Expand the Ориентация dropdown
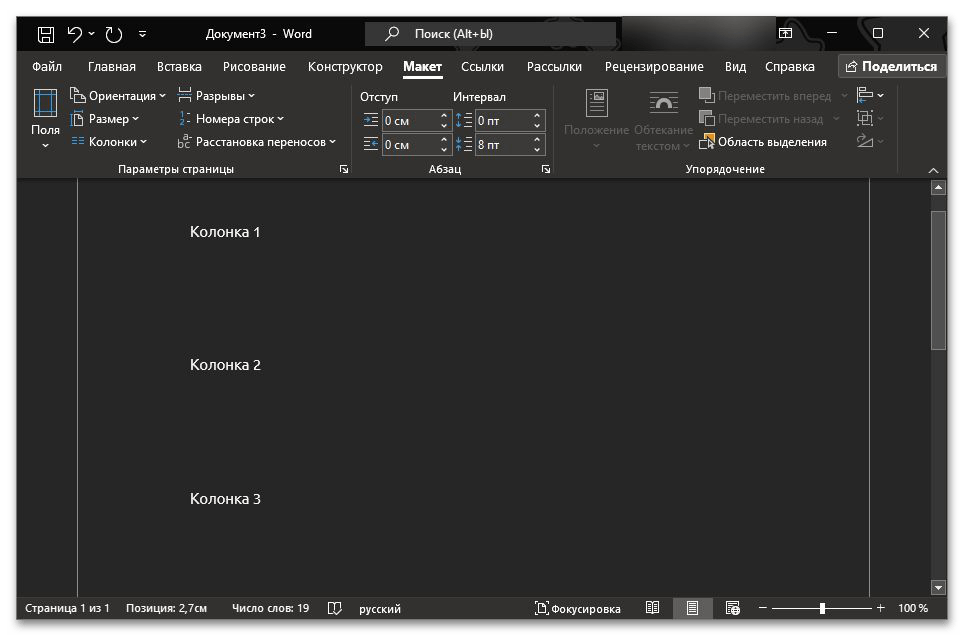Image resolution: width=964 pixels, height=636 pixels. point(120,96)
